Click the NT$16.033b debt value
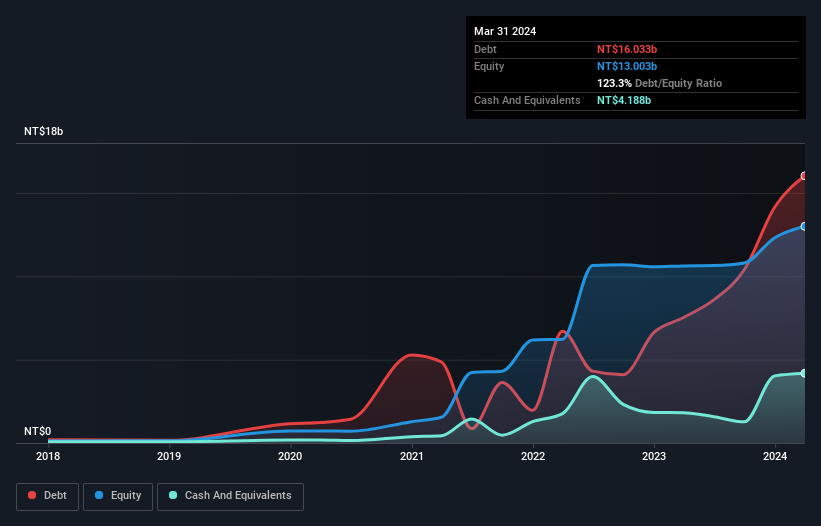Screen dimensions: 821x526 pyautogui.click(x=627, y=49)
